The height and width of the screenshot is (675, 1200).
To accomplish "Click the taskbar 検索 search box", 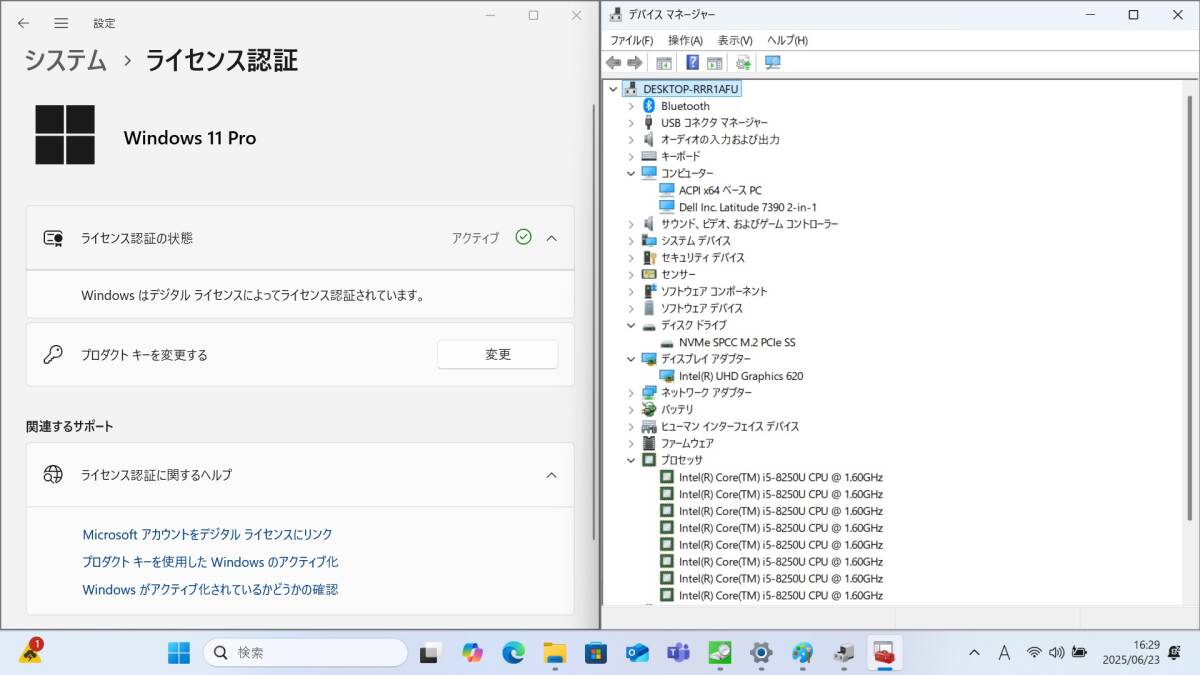I will [305, 653].
